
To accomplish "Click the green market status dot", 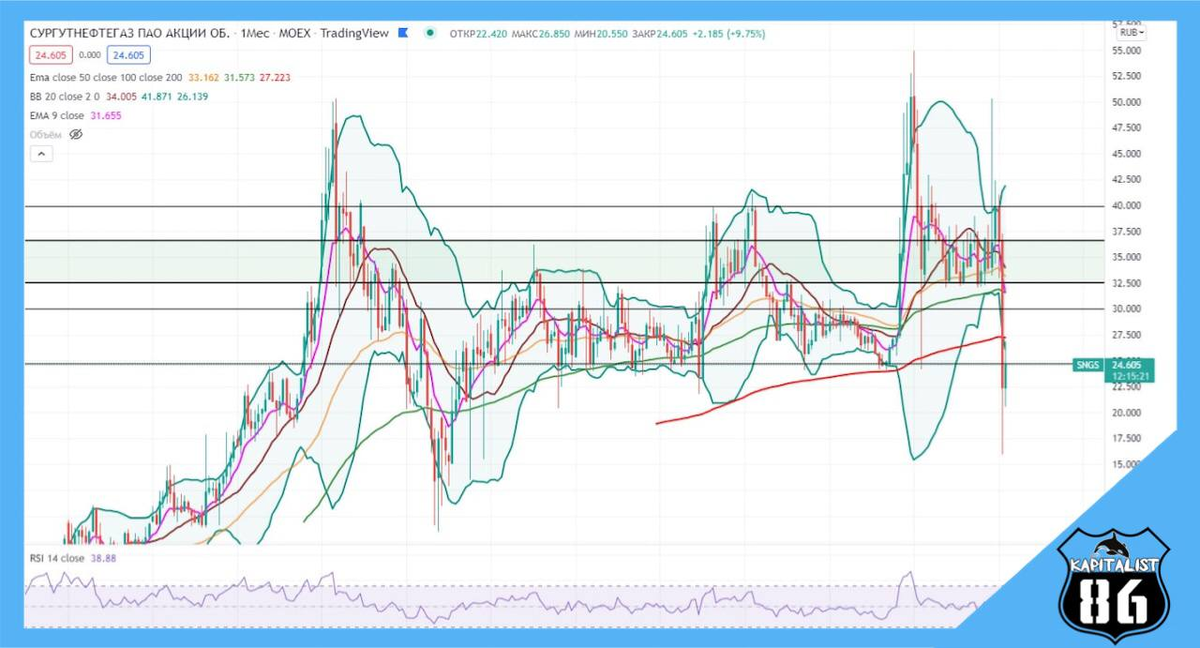I will [430, 32].
